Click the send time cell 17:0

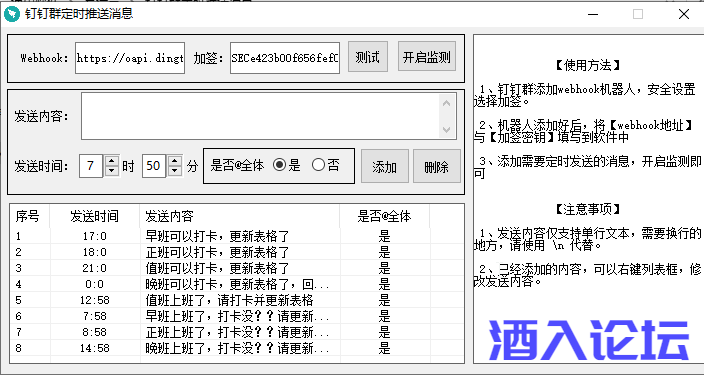coord(95,236)
